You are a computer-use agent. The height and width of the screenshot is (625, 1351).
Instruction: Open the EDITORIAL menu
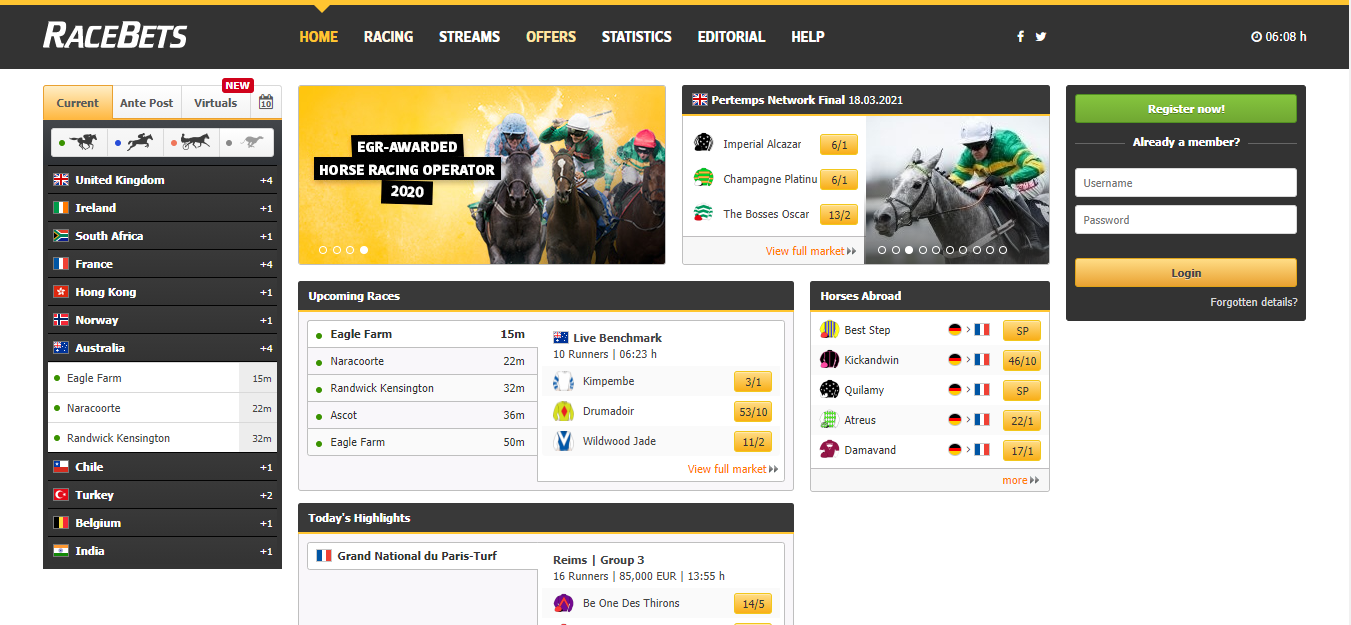[731, 37]
